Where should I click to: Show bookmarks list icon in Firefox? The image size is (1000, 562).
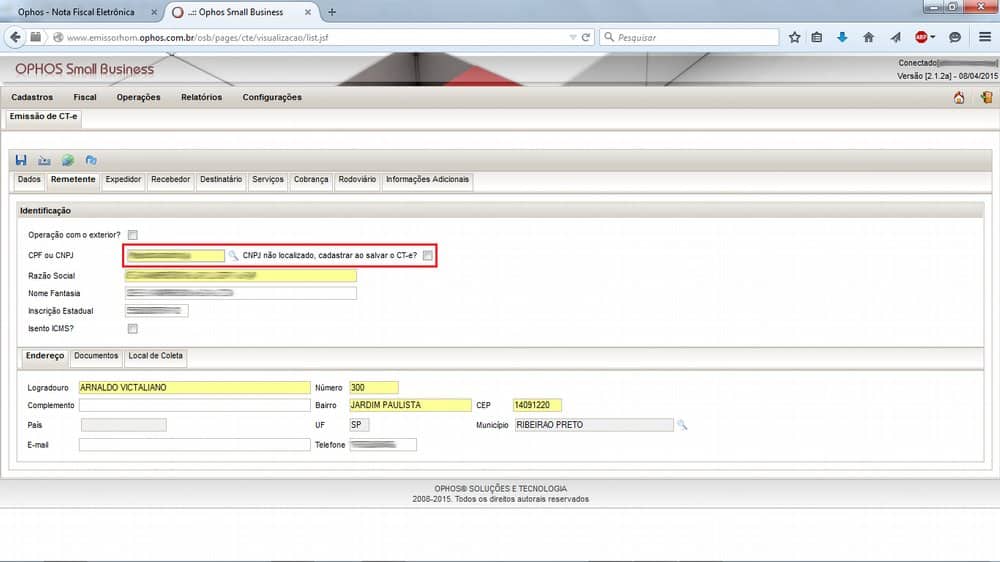pyautogui.click(x=817, y=38)
